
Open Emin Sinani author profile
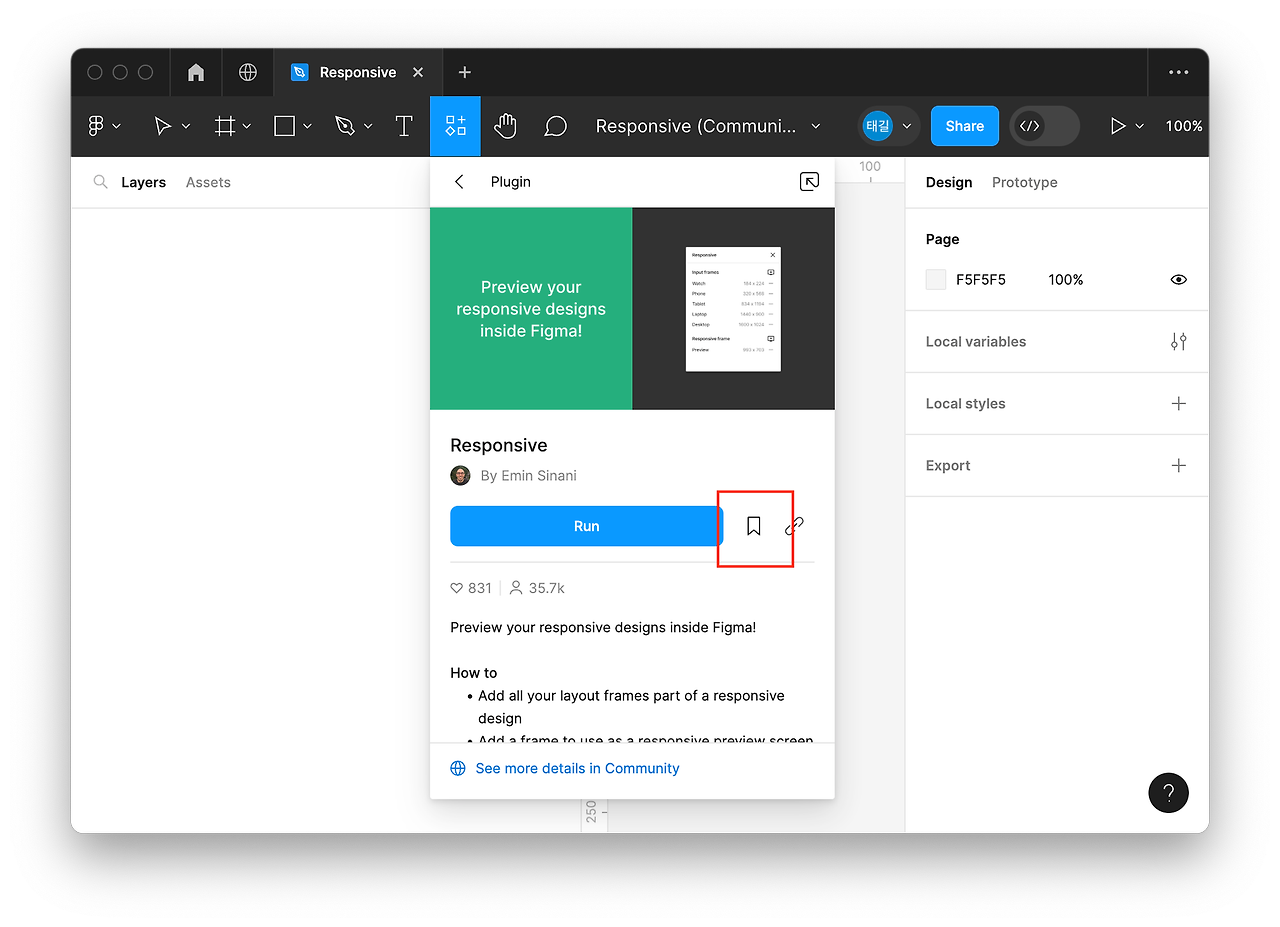click(528, 475)
